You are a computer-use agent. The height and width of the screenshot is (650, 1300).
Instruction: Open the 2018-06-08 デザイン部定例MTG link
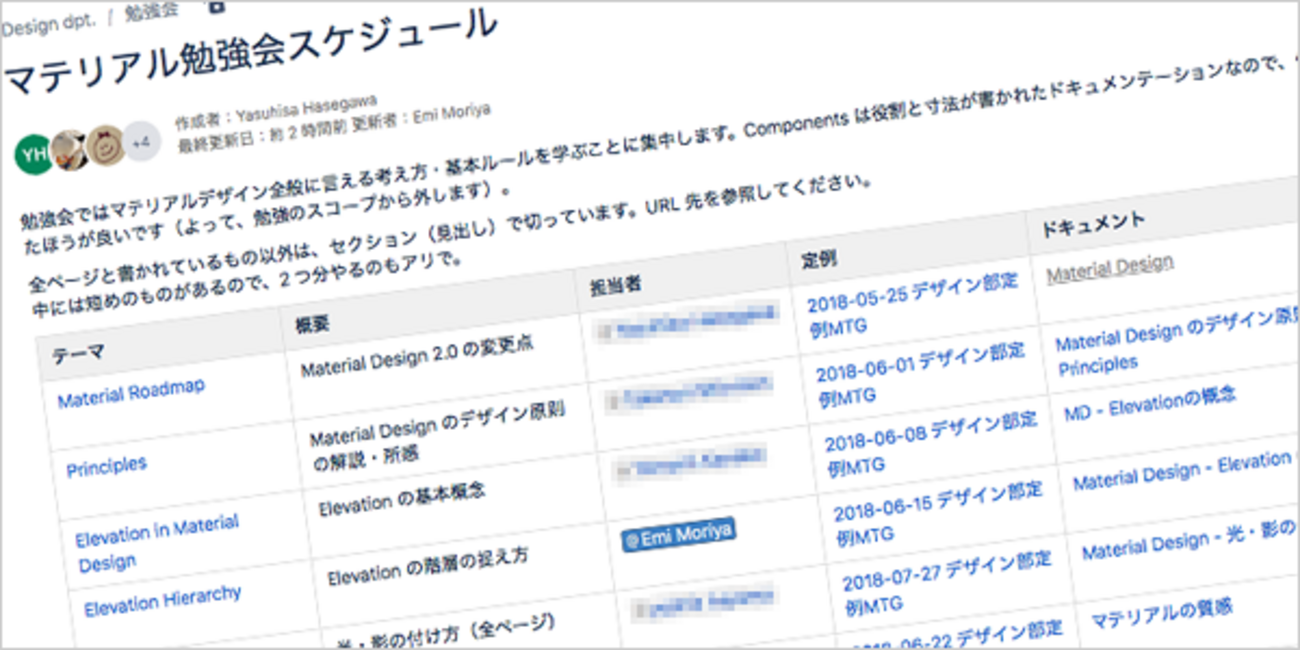point(931,442)
